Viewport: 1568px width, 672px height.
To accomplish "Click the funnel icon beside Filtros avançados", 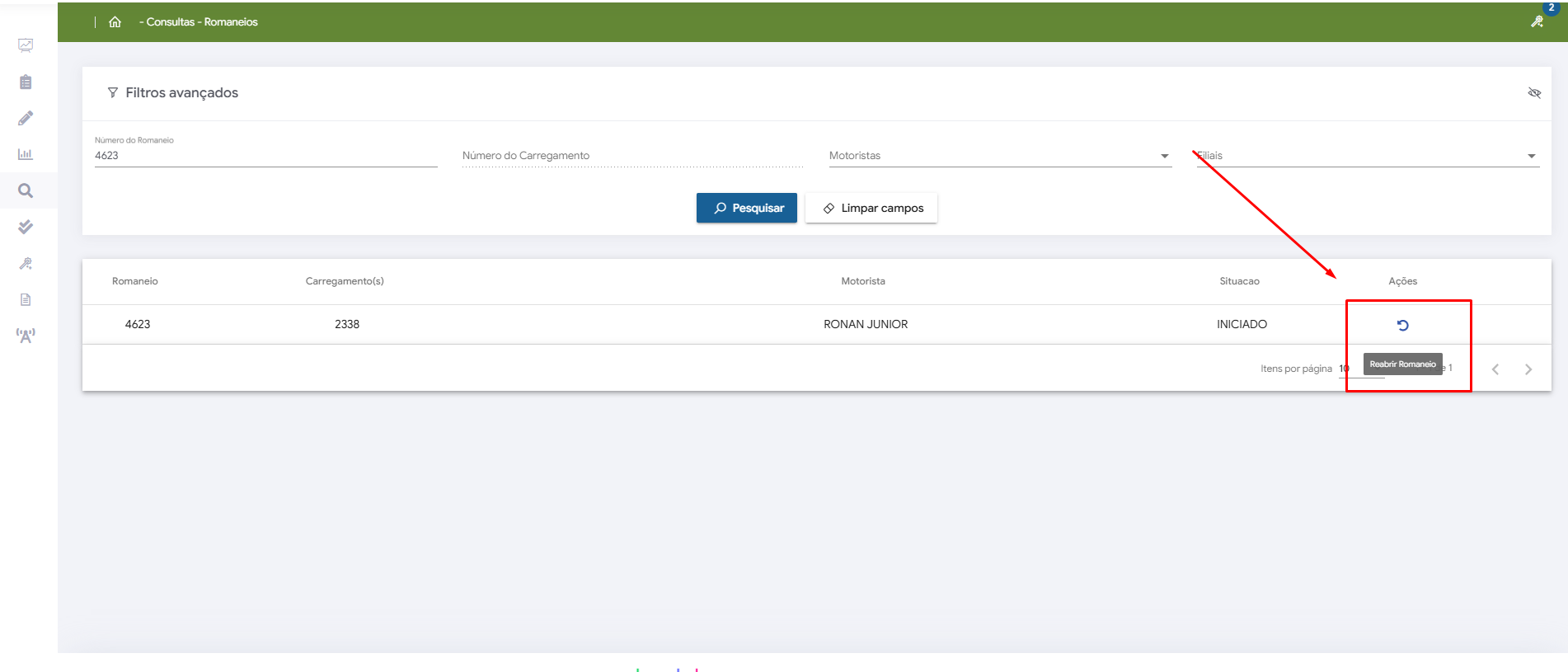I will (113, 92).
